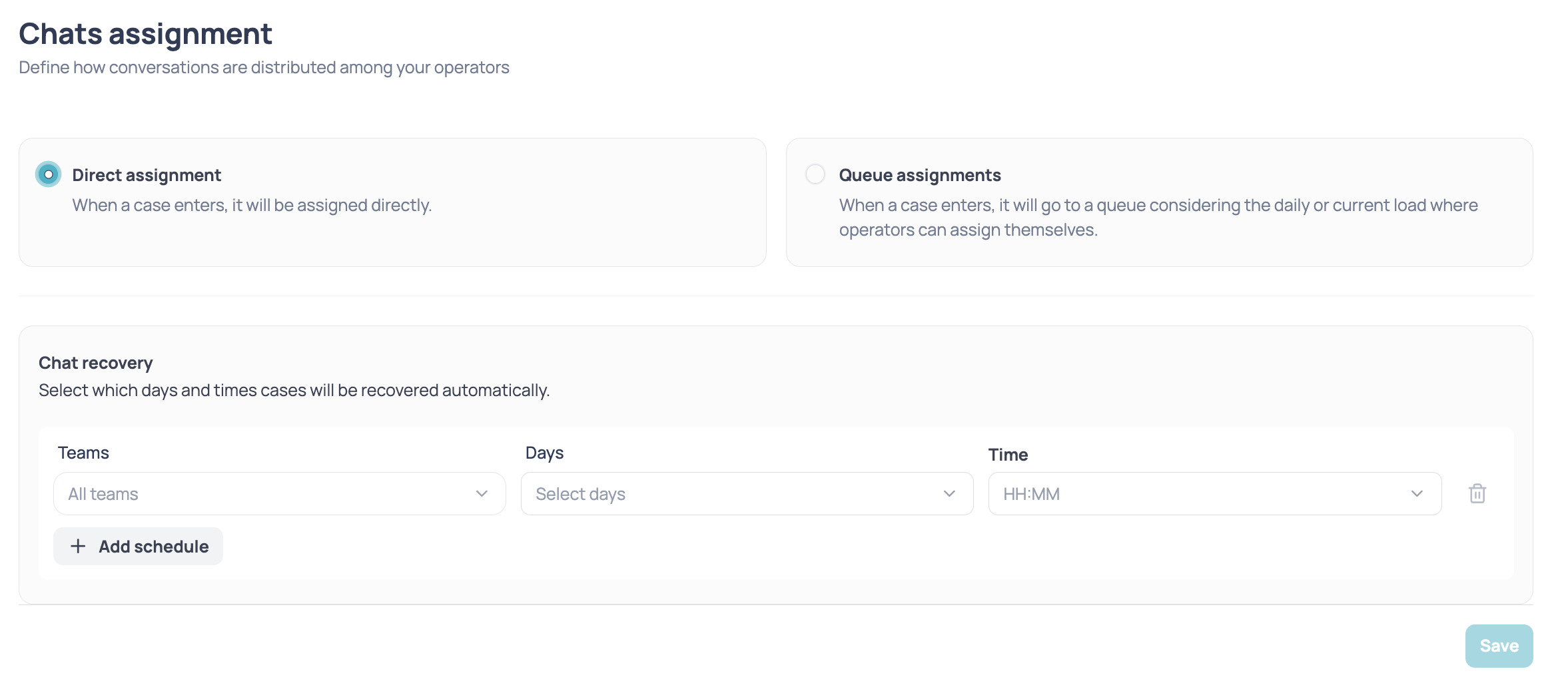
Task: Click 'Select which days and times' description
Action: coord(294,390)
